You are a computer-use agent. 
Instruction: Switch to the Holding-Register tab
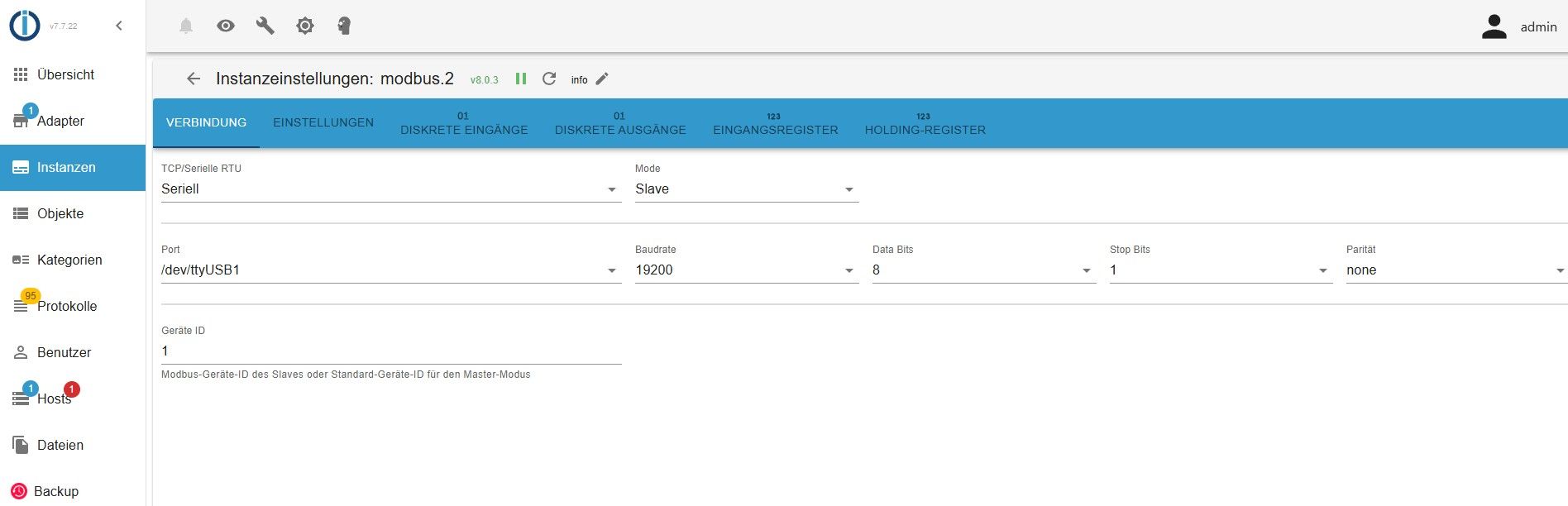tap(925, 122)
